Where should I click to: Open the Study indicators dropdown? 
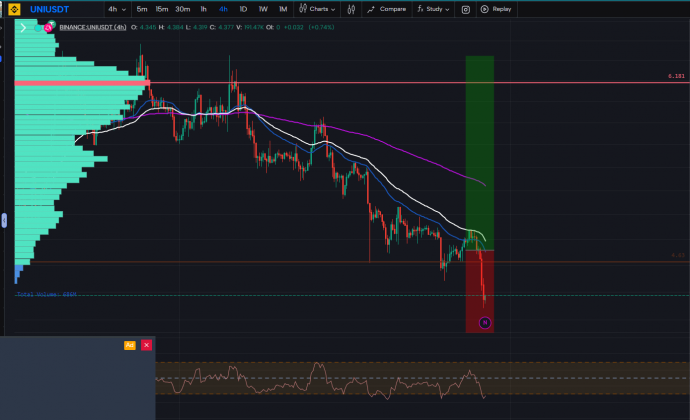pyautogui.click(x=434, y=9)
